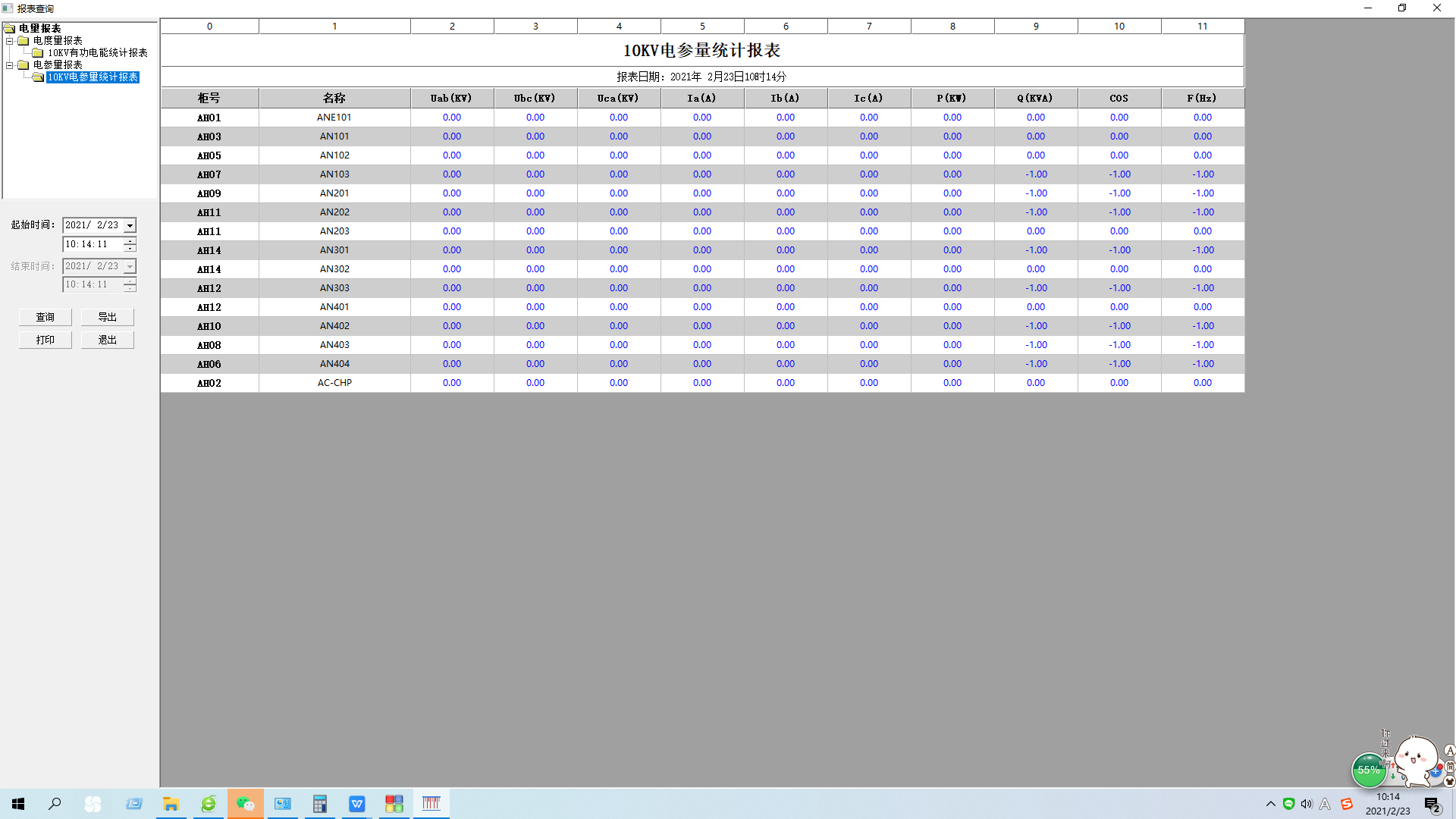Open the blue card-stack taskbar icon
1456x819 pixels.
(x=134, y=804)
